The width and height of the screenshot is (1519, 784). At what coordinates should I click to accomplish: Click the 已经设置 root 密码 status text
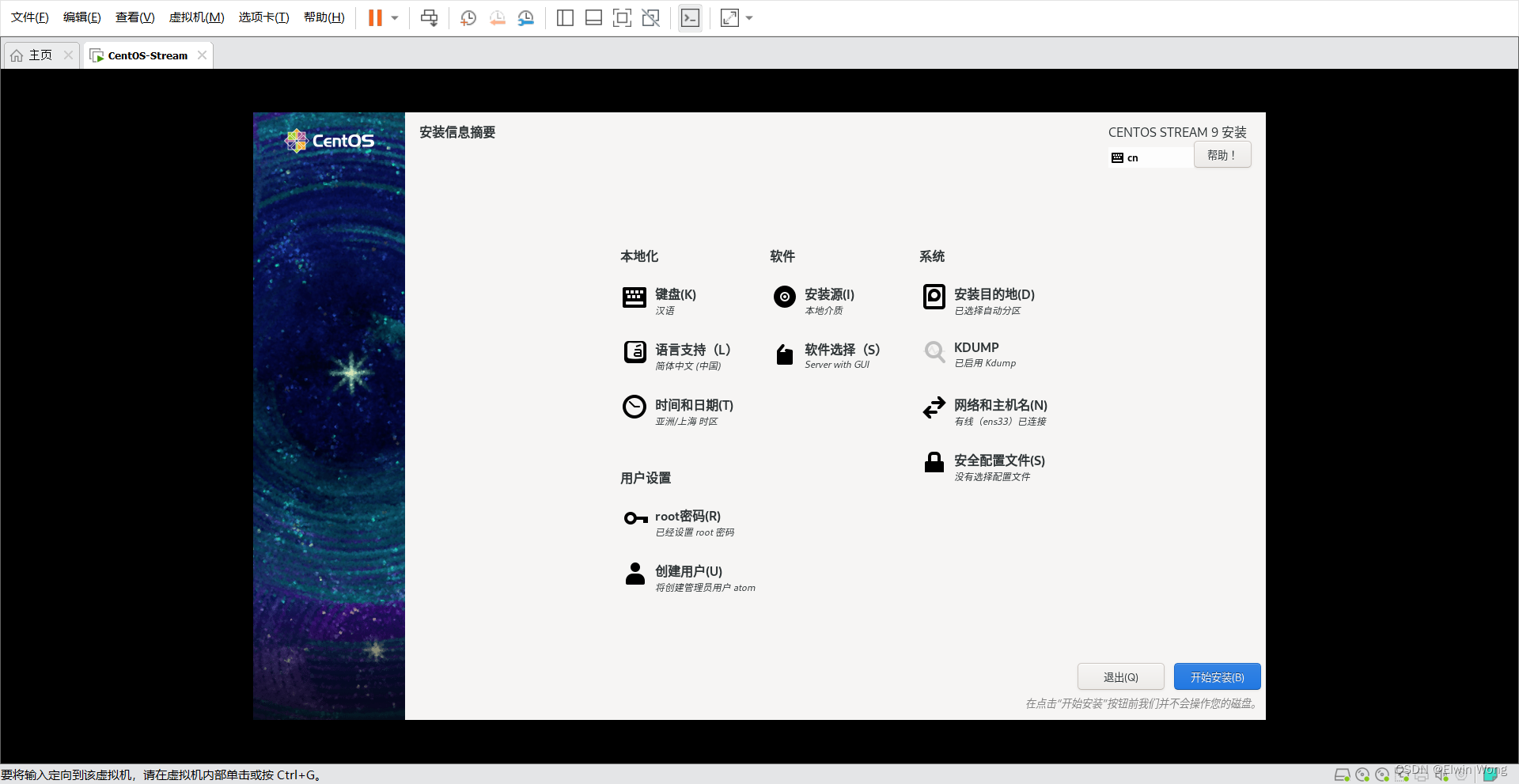(x=695, y=532)
